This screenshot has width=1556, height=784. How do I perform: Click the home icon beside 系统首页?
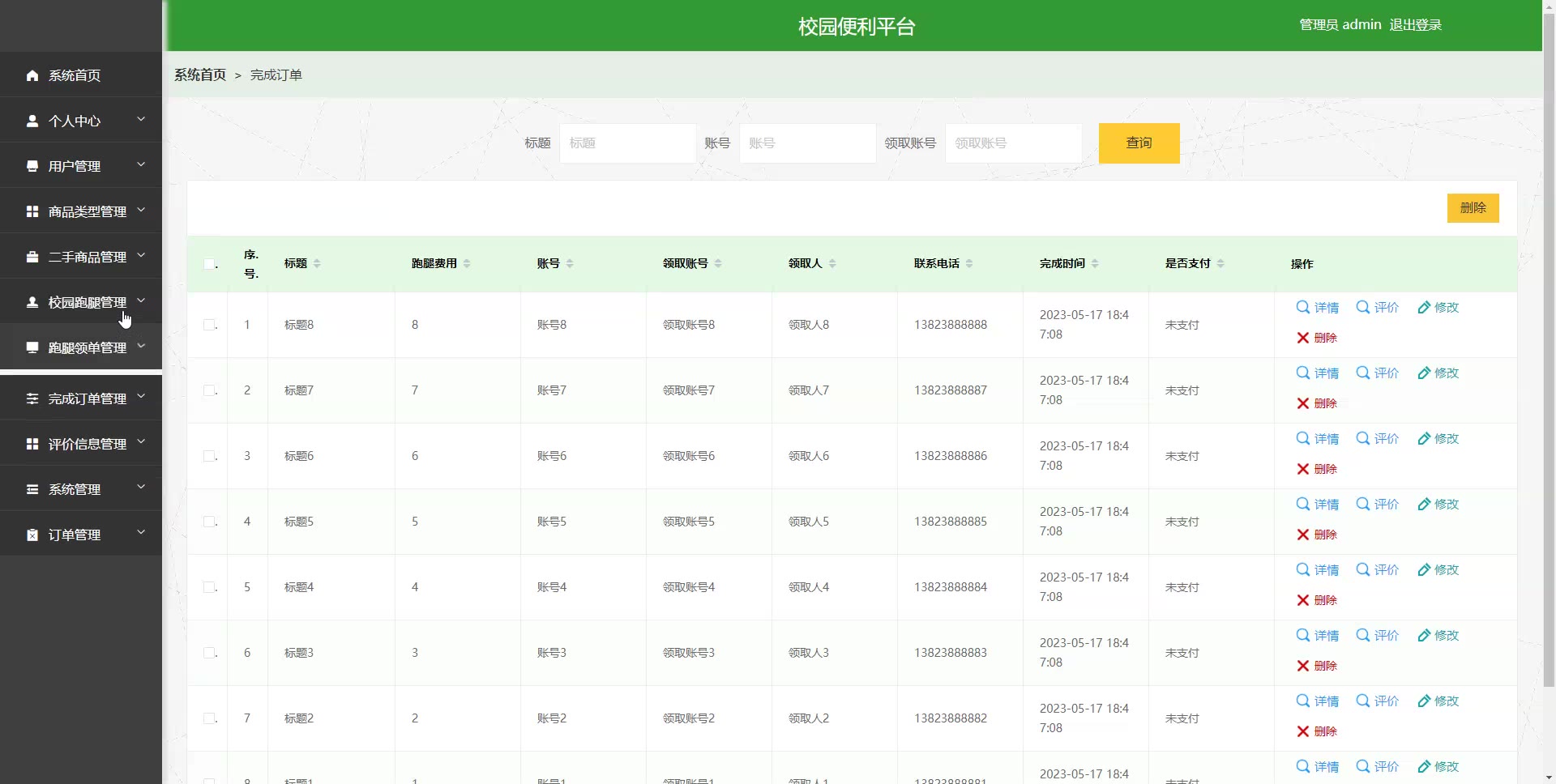point(32,75)
